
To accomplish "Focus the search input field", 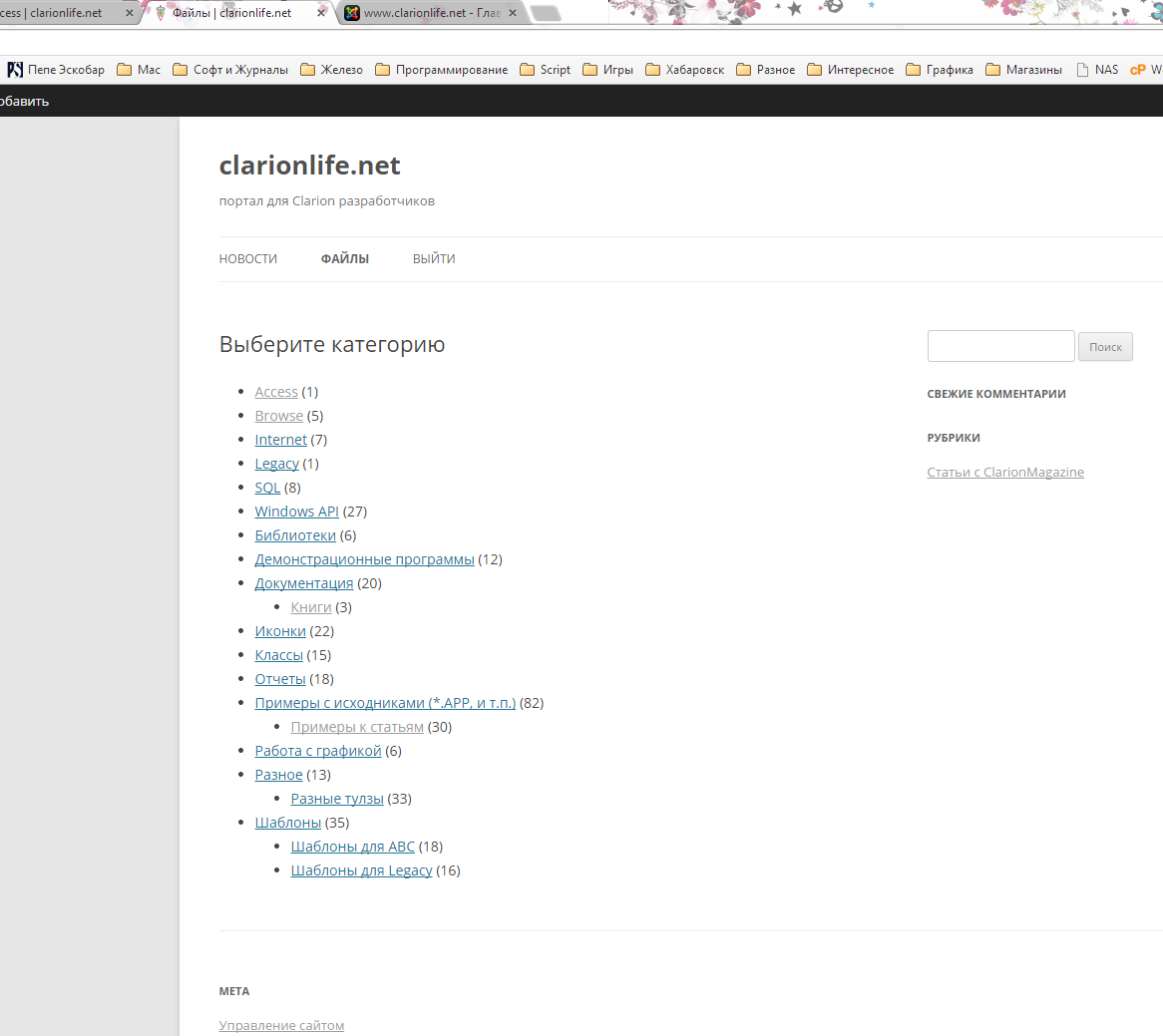I will tap(1000, 346).
